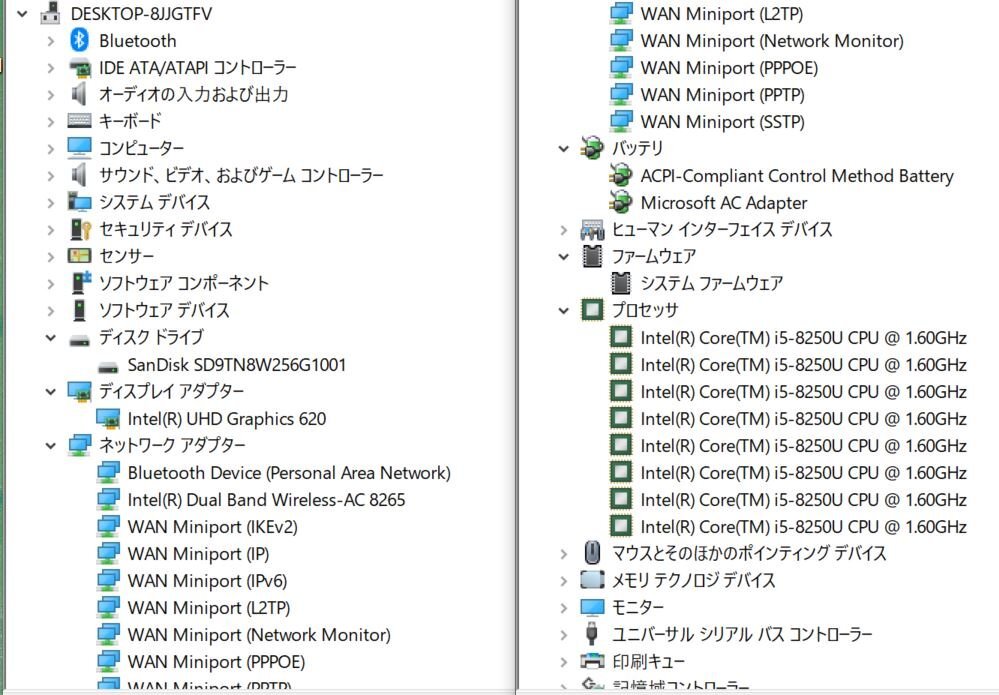Select right-pane WAN Miniport (PPTP)
This screenshot has width=999, height=695.
point(722,94)
